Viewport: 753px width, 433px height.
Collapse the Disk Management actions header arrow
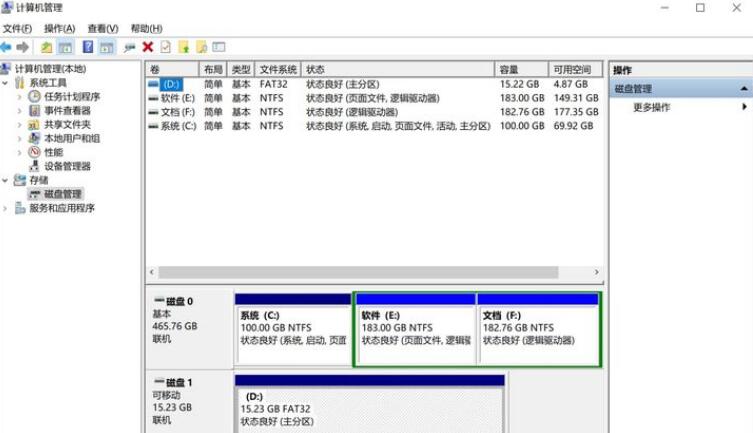point(744,89)
